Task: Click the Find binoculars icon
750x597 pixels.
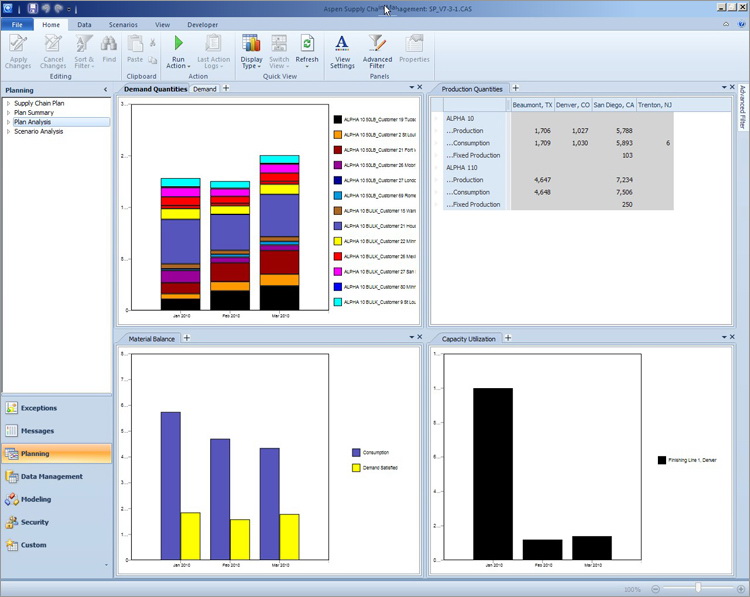Action: (x=109, y=44)
